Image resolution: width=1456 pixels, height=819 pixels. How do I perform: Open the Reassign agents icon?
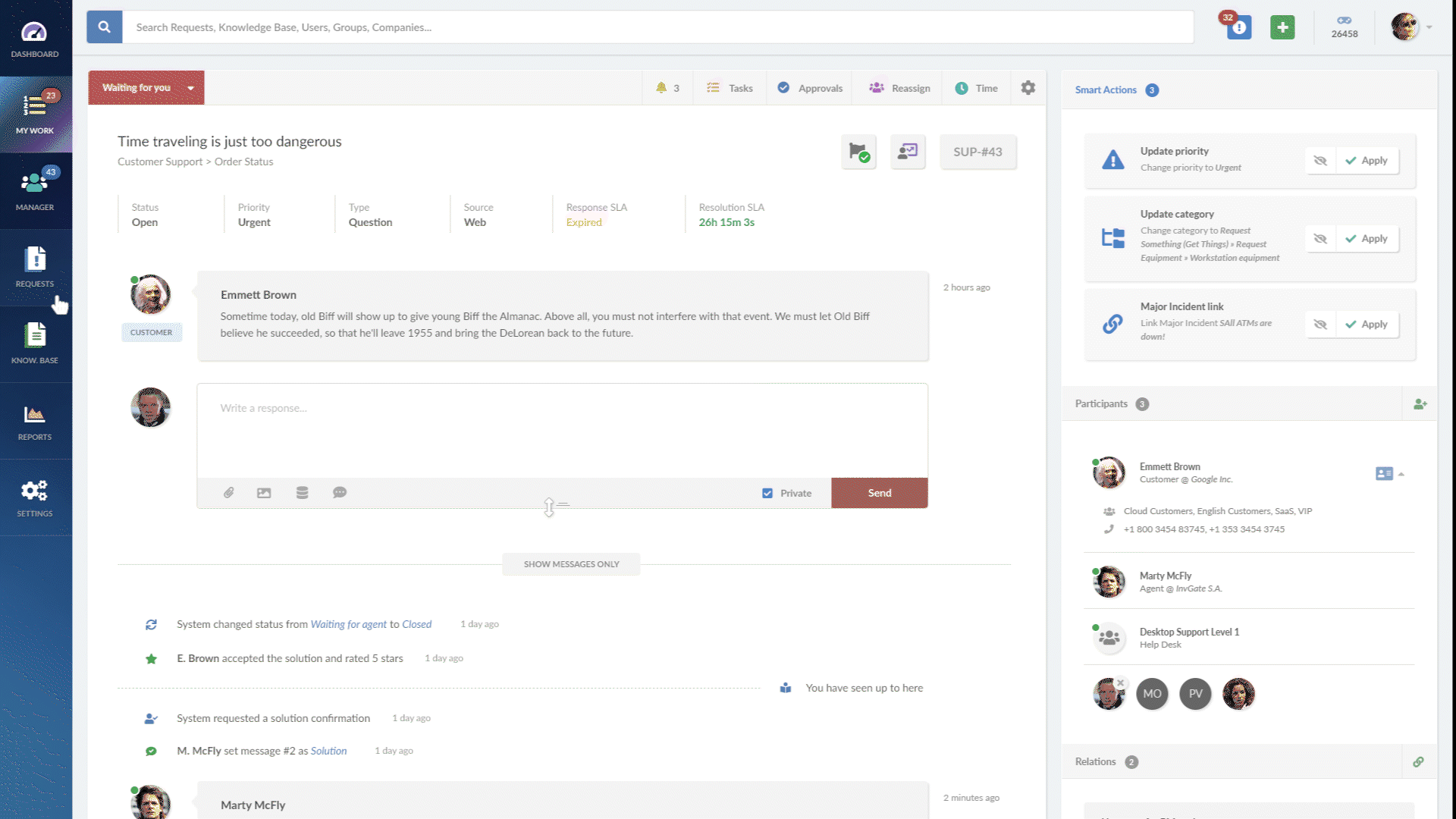click(x=900, y=88)
